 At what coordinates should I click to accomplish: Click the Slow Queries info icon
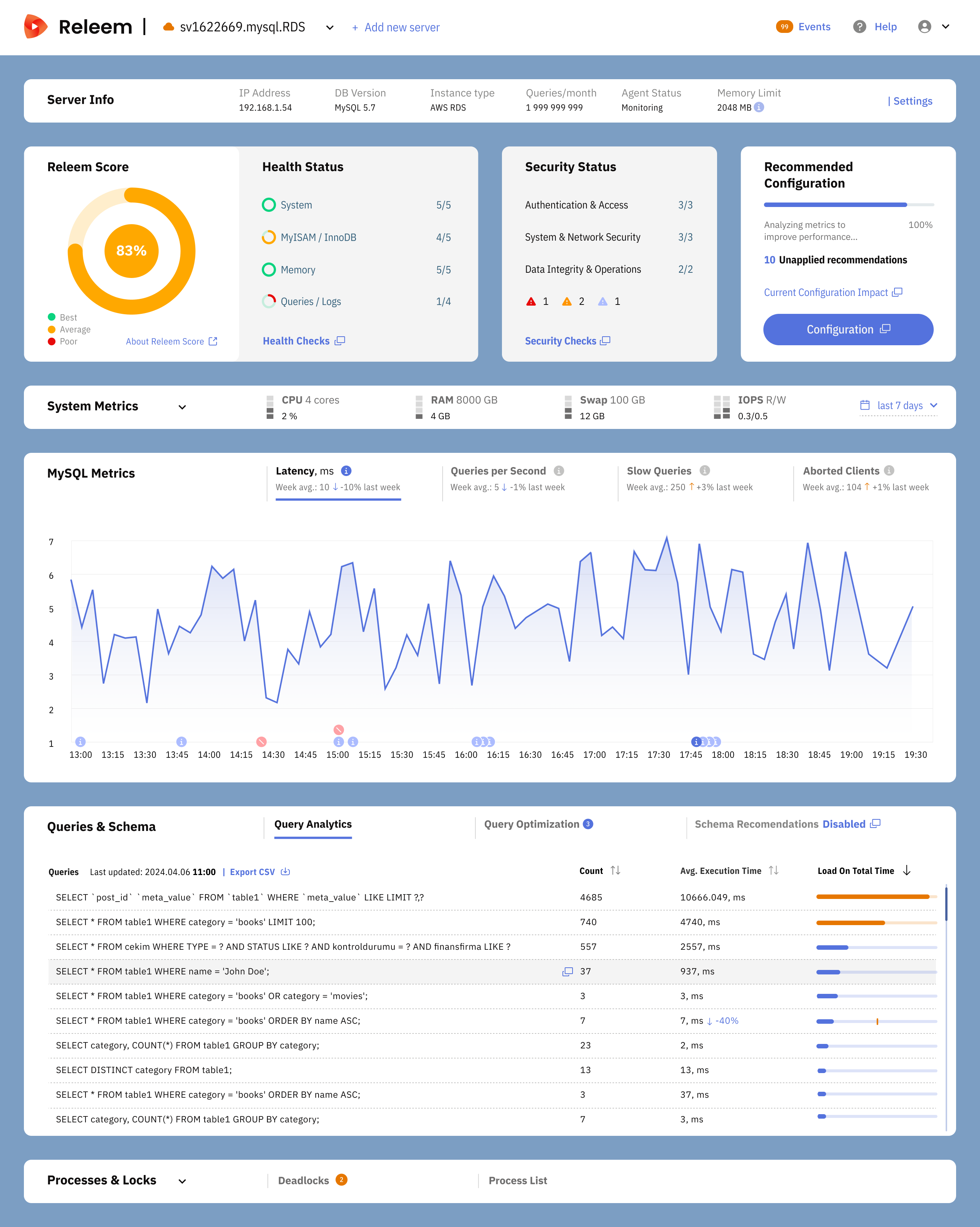[705, 471]
